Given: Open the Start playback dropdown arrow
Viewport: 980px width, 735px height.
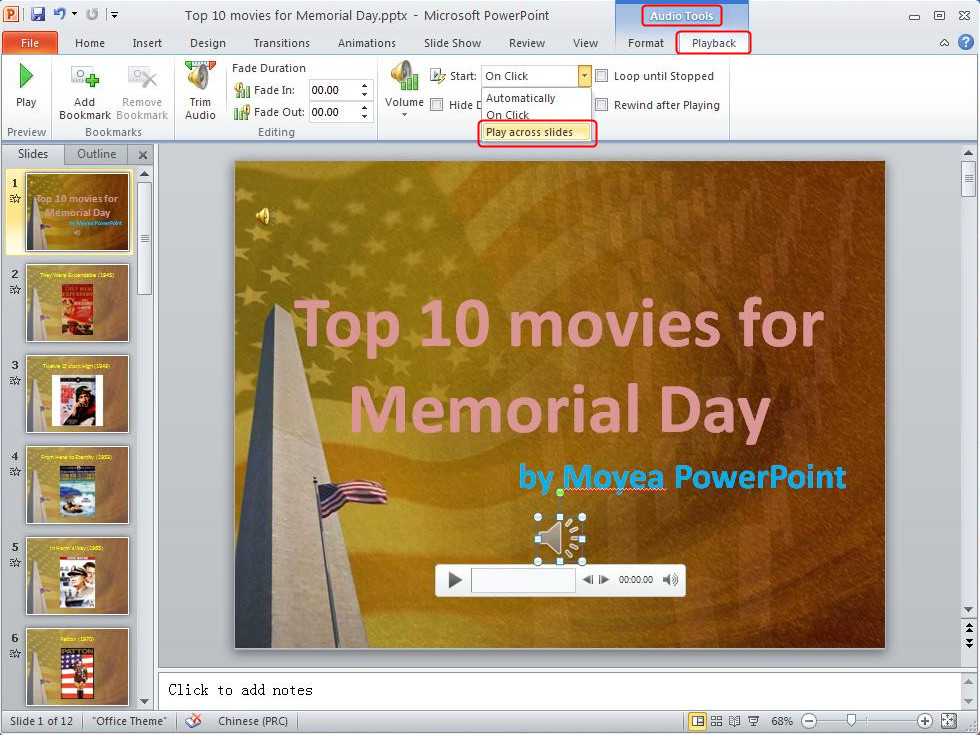Looking at the screenshot, I should 583,75.
